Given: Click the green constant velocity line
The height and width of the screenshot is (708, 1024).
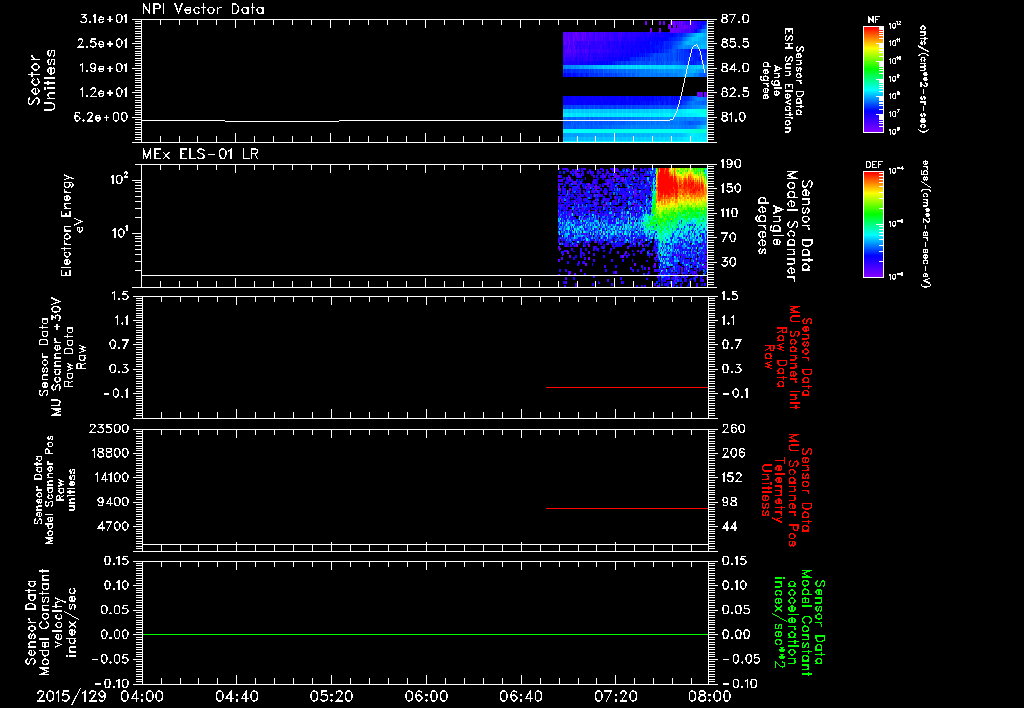Looking at the screenshot, I should pos(424,634).
